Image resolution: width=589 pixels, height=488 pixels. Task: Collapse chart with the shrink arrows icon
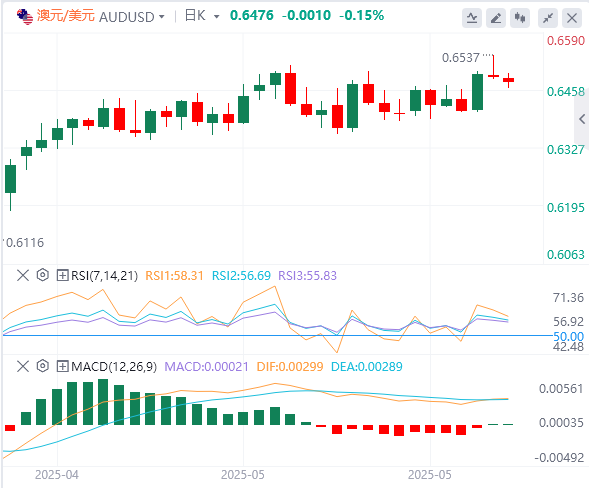pyautogui.click(x=548, y=18)
